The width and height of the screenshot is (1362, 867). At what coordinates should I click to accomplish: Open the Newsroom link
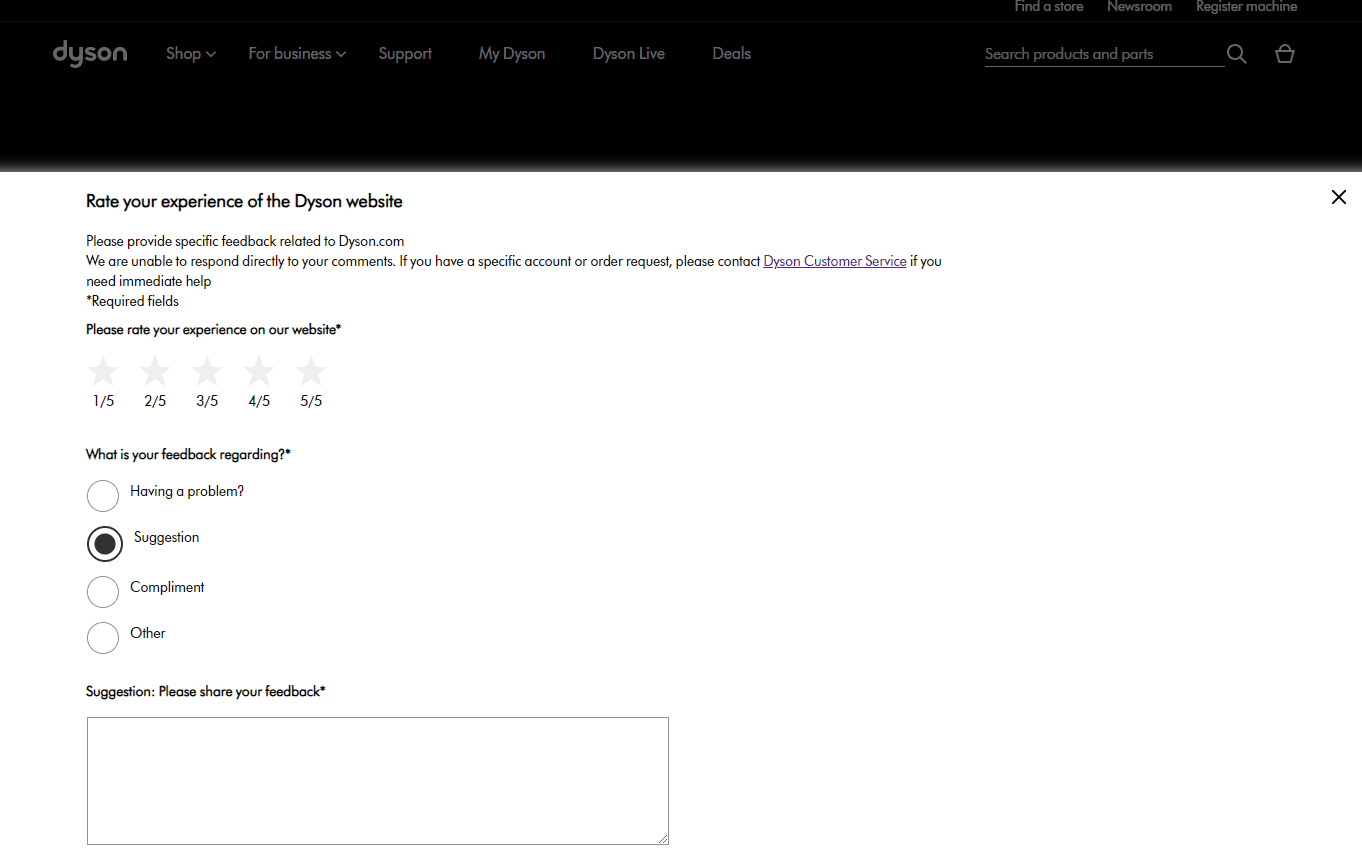[1139, 7]
